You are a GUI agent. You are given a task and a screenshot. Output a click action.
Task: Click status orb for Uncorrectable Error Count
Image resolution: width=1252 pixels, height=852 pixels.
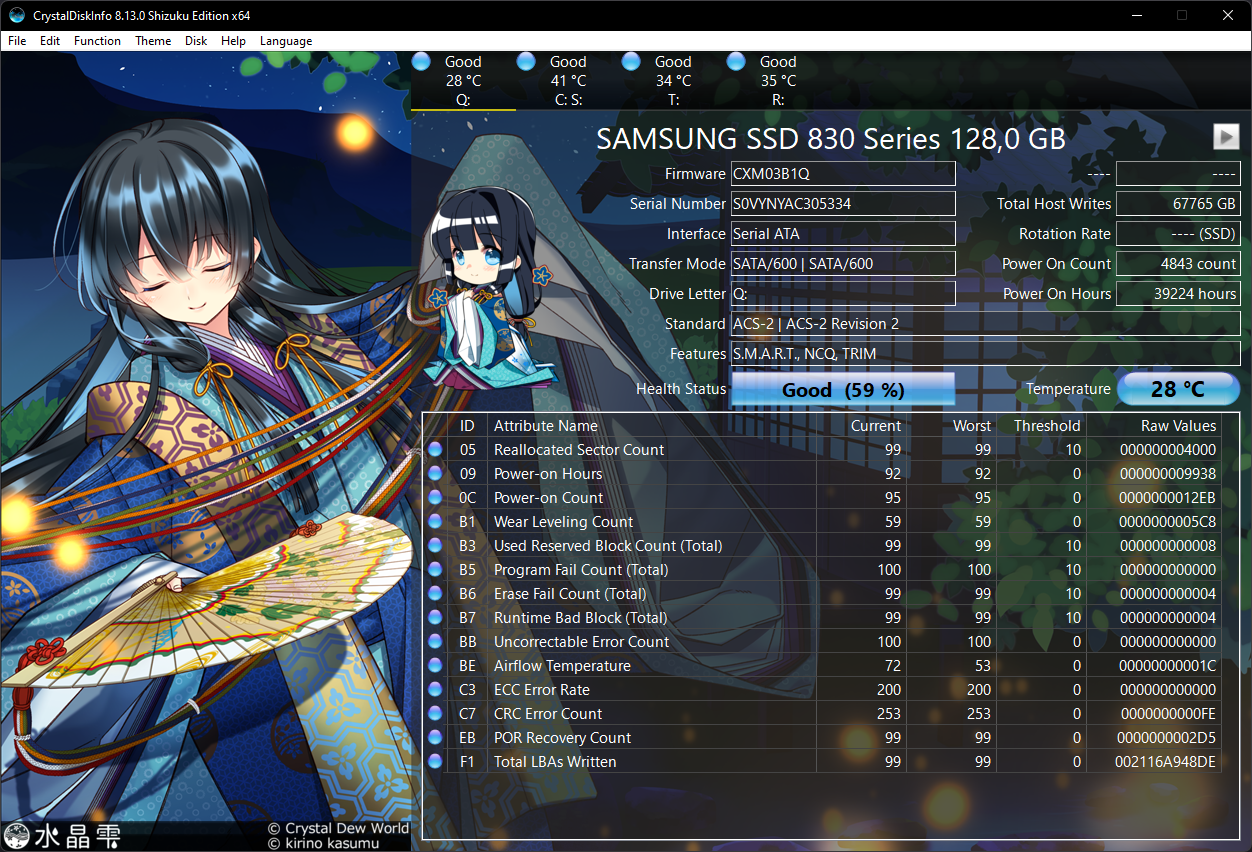(435, 642)
